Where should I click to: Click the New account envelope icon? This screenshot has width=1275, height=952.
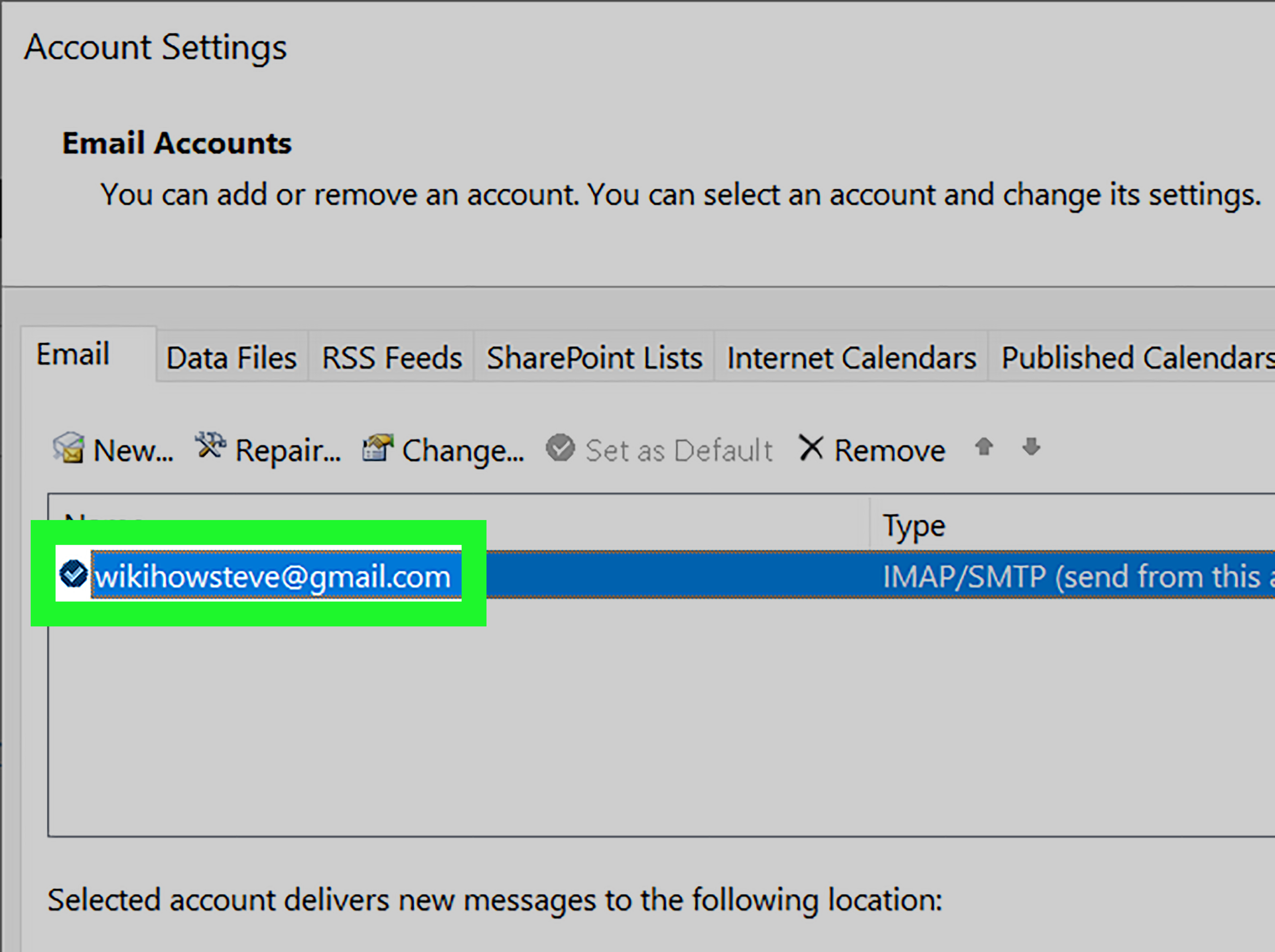pyautogui.click(x=69, y=448)
